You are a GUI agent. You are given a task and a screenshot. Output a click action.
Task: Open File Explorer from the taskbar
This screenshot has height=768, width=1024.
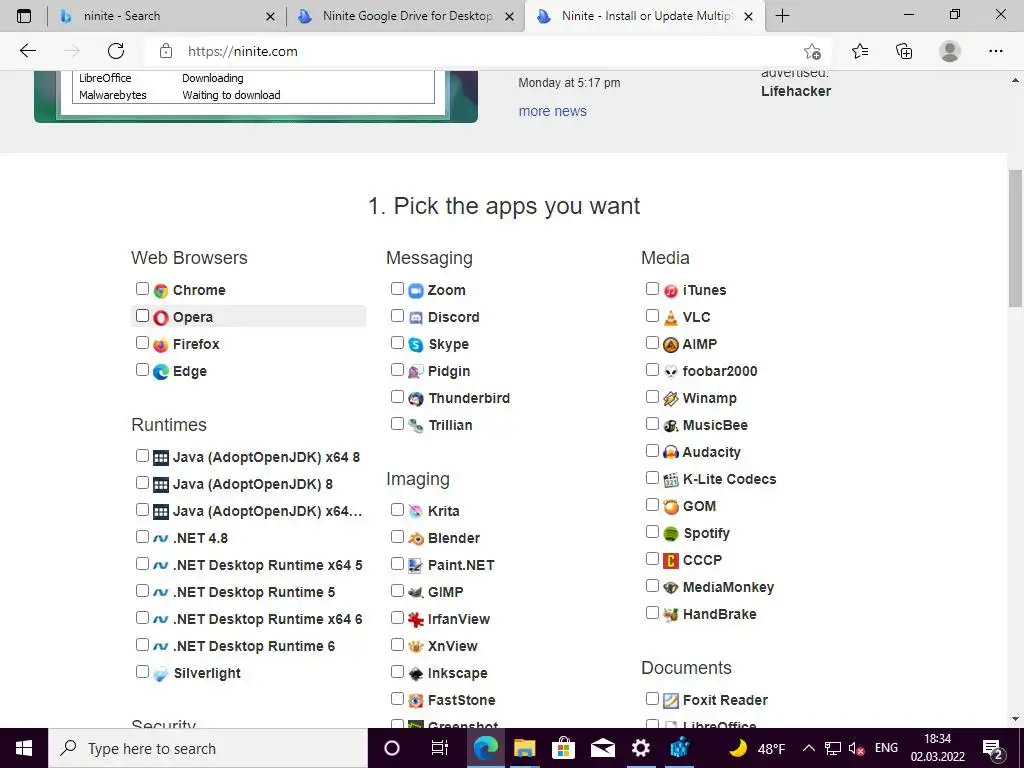click(524, 748)
